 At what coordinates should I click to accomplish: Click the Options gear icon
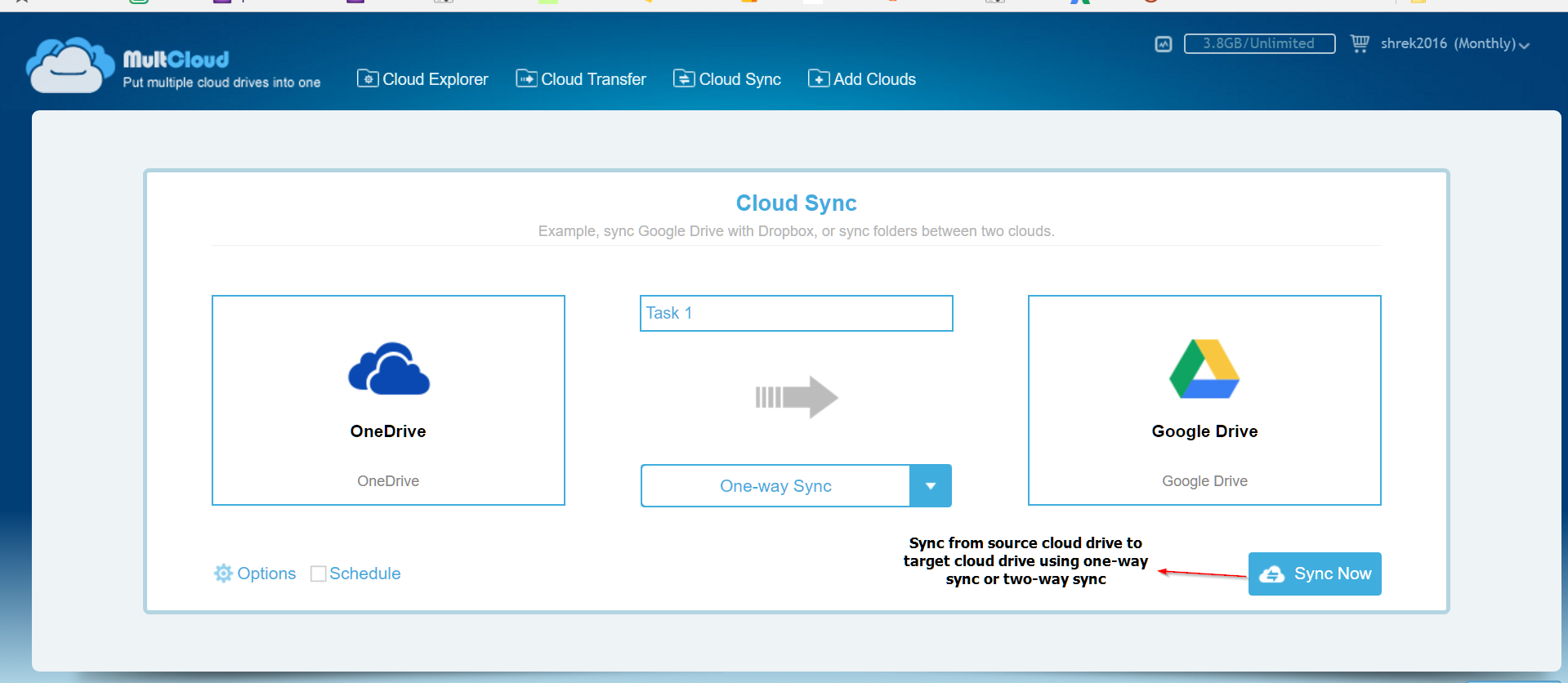point(223,574)
